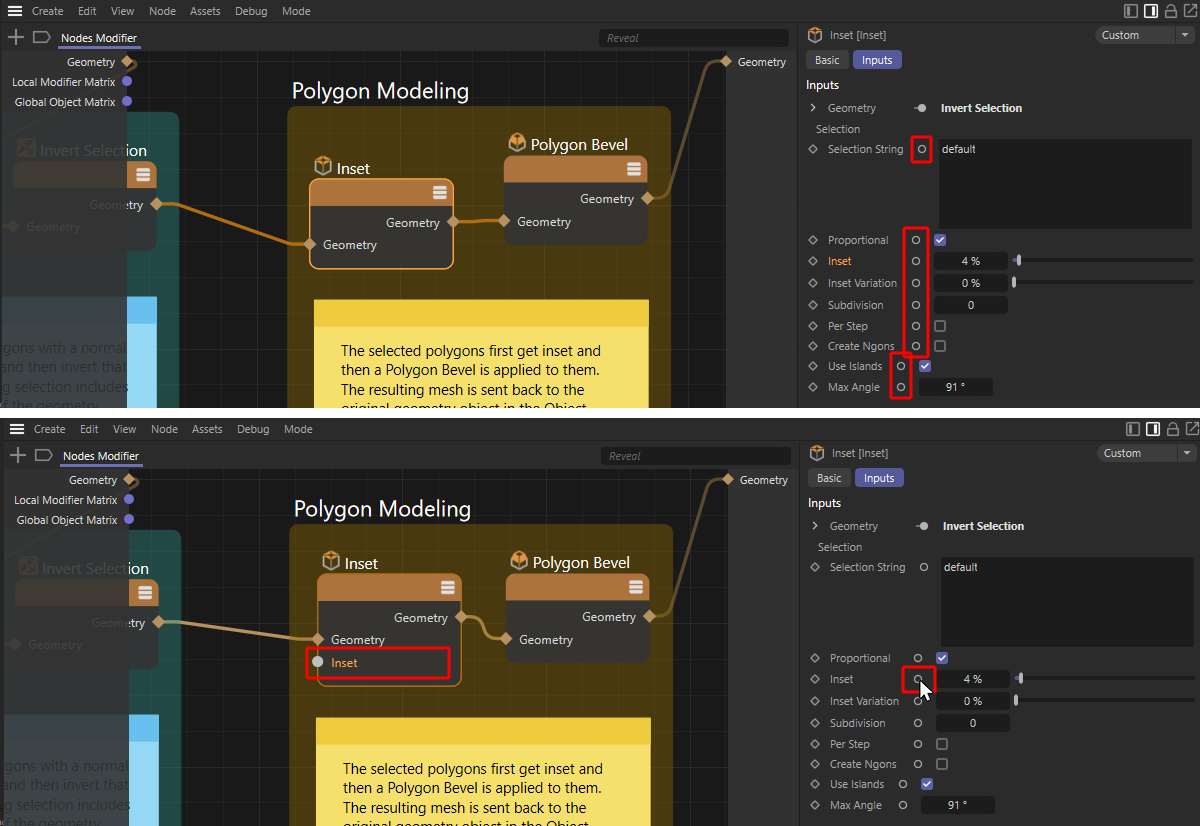Click Inset [Inset] cube icon in top attribute panel
1200x826 pixels.
point(816,35)
